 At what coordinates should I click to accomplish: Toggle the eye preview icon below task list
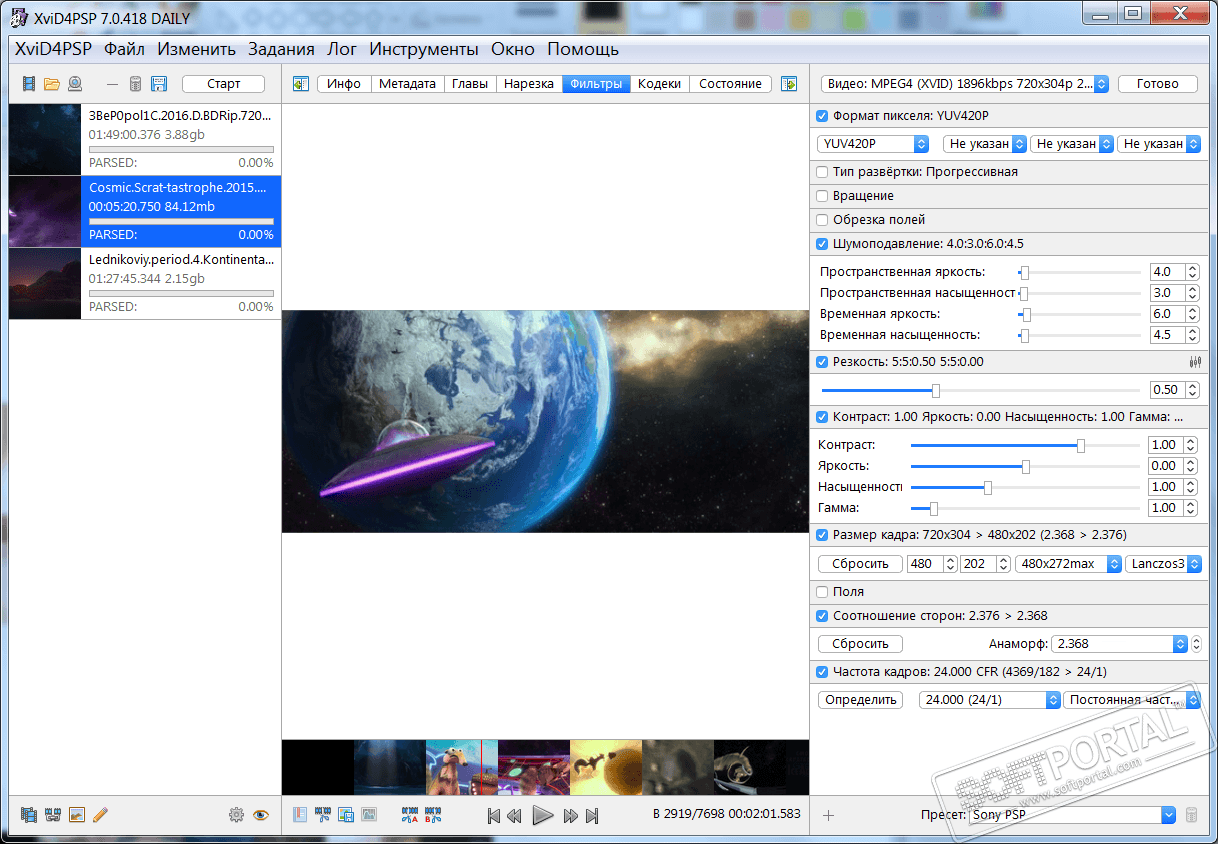click(261, 815)
